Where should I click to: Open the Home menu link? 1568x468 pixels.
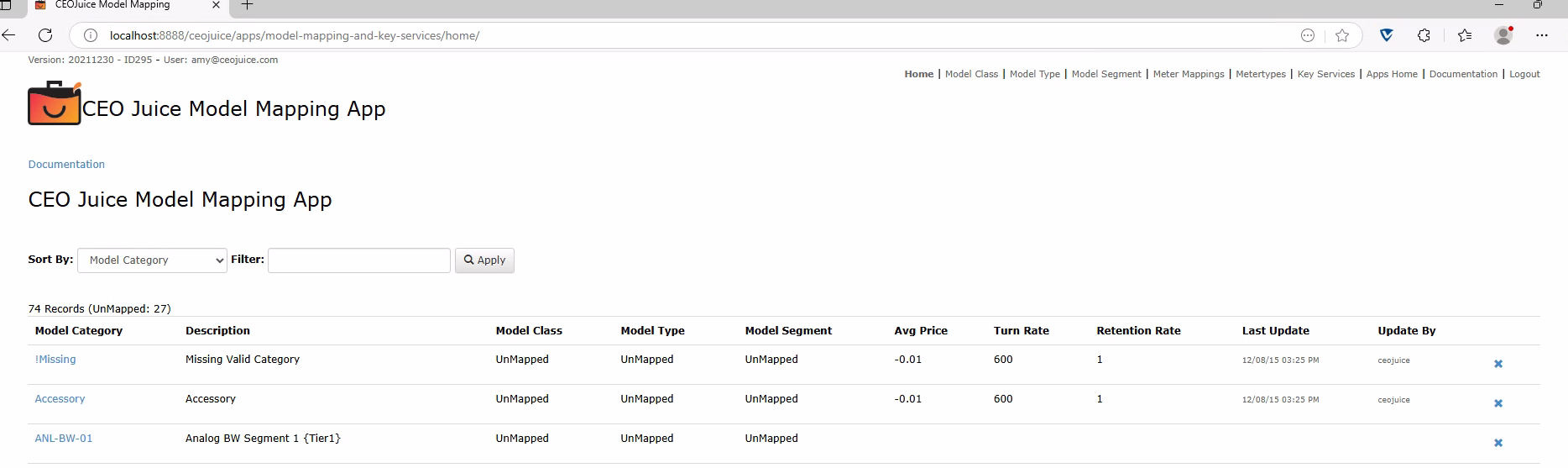918,74
